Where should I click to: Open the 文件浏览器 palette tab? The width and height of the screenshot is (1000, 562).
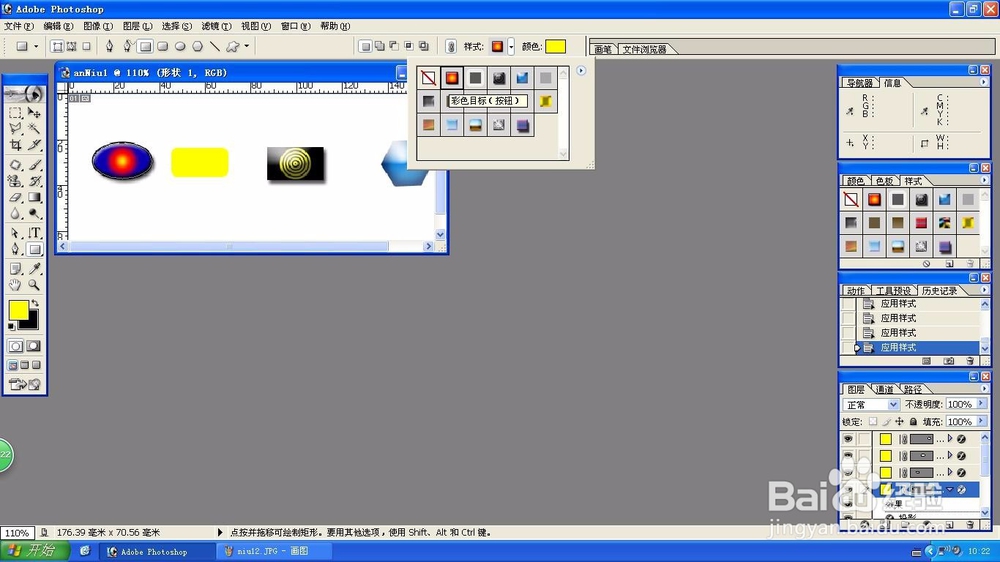tap(644, 49)
